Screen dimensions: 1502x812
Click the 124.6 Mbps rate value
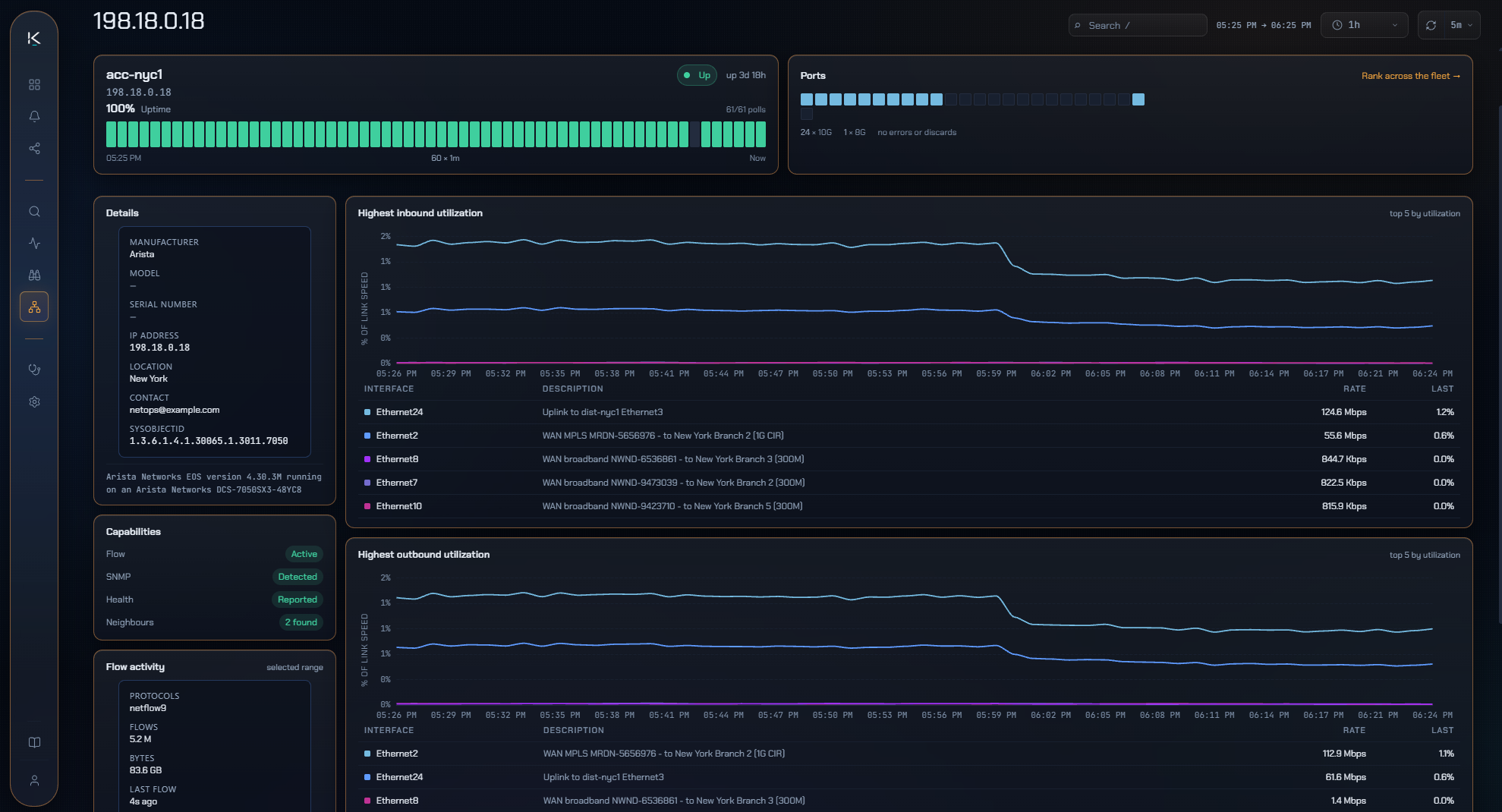point(1343,412)
